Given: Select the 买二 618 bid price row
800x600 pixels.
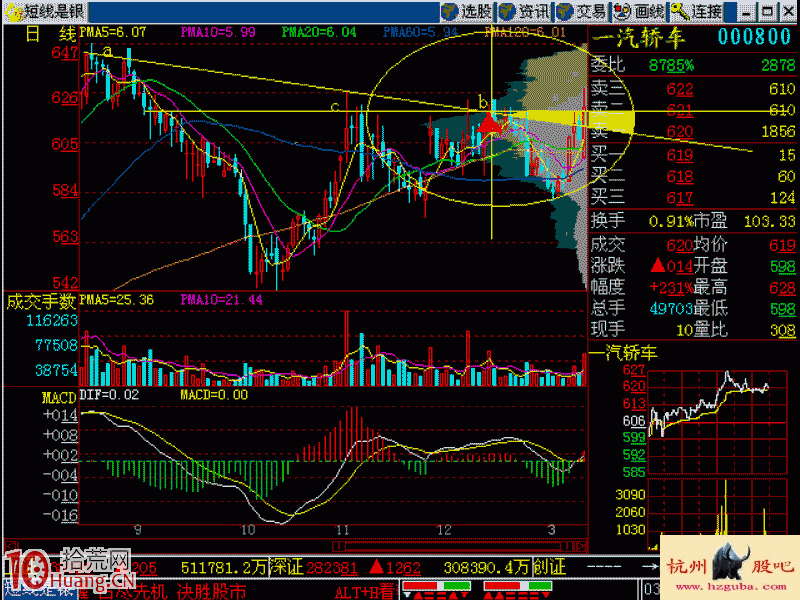Looking at the screenshot, I should point(692,177).
